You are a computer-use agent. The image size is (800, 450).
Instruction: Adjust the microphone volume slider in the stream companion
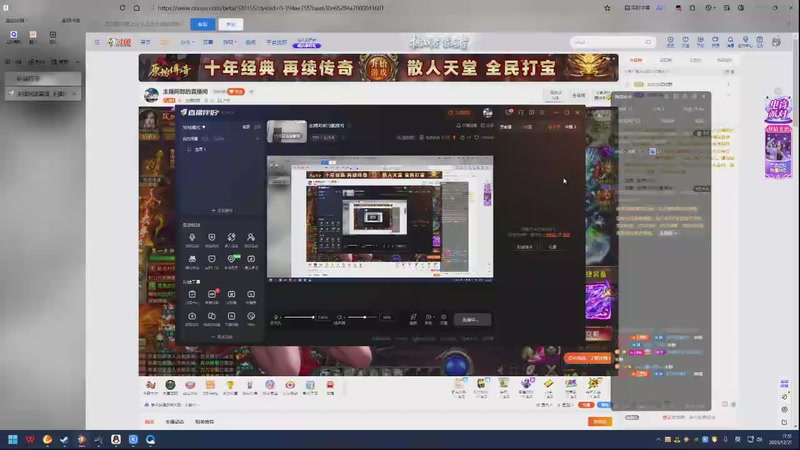click(299, 317)
